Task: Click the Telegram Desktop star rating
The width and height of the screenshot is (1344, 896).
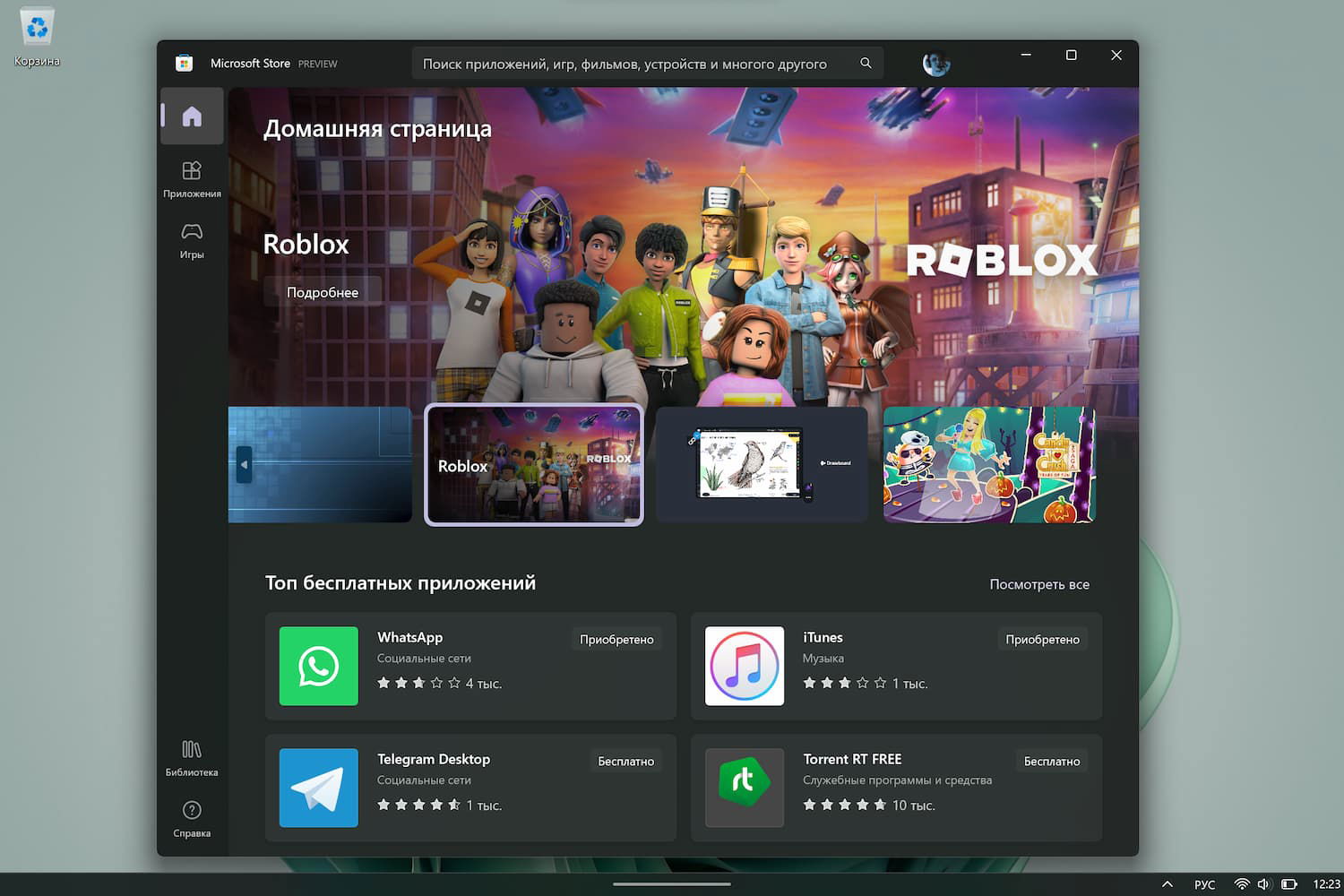Action: (418, 805)
